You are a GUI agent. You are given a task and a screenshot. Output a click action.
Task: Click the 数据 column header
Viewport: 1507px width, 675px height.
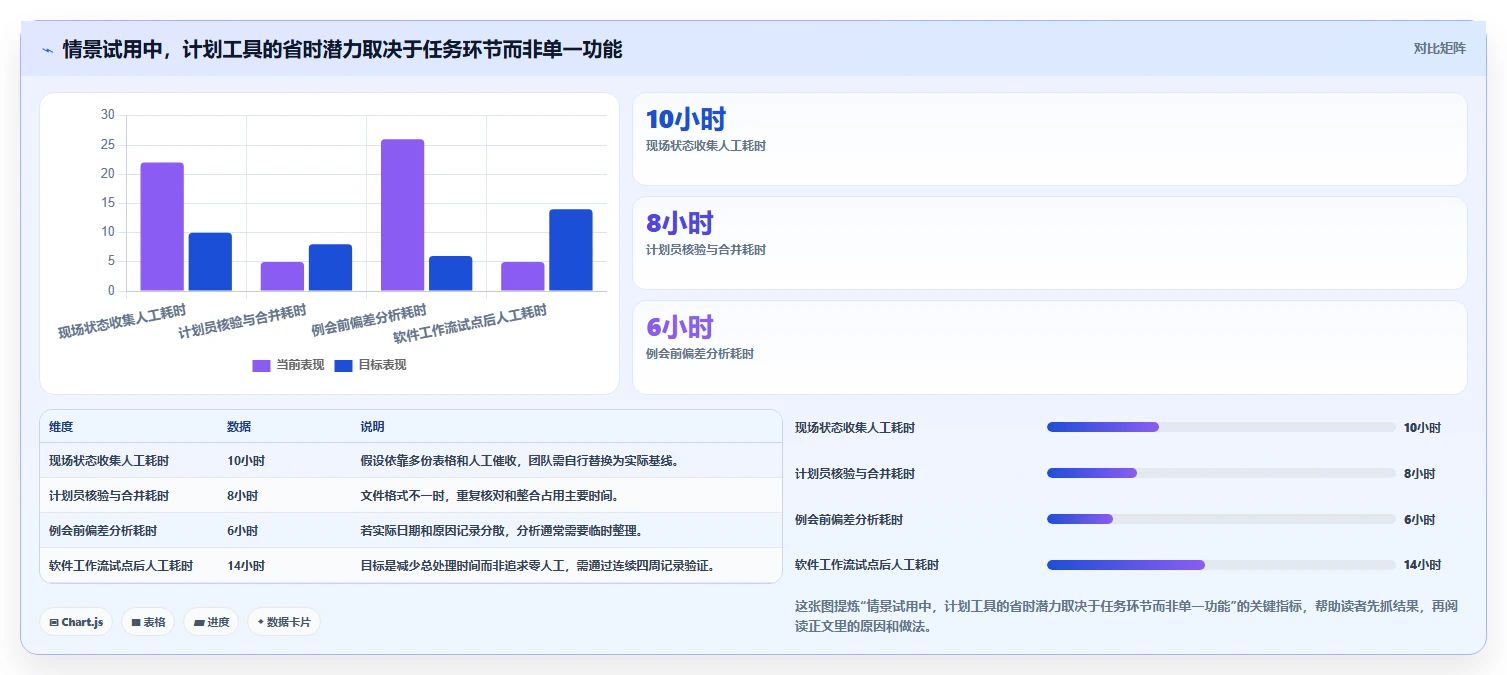coord(239,427)
